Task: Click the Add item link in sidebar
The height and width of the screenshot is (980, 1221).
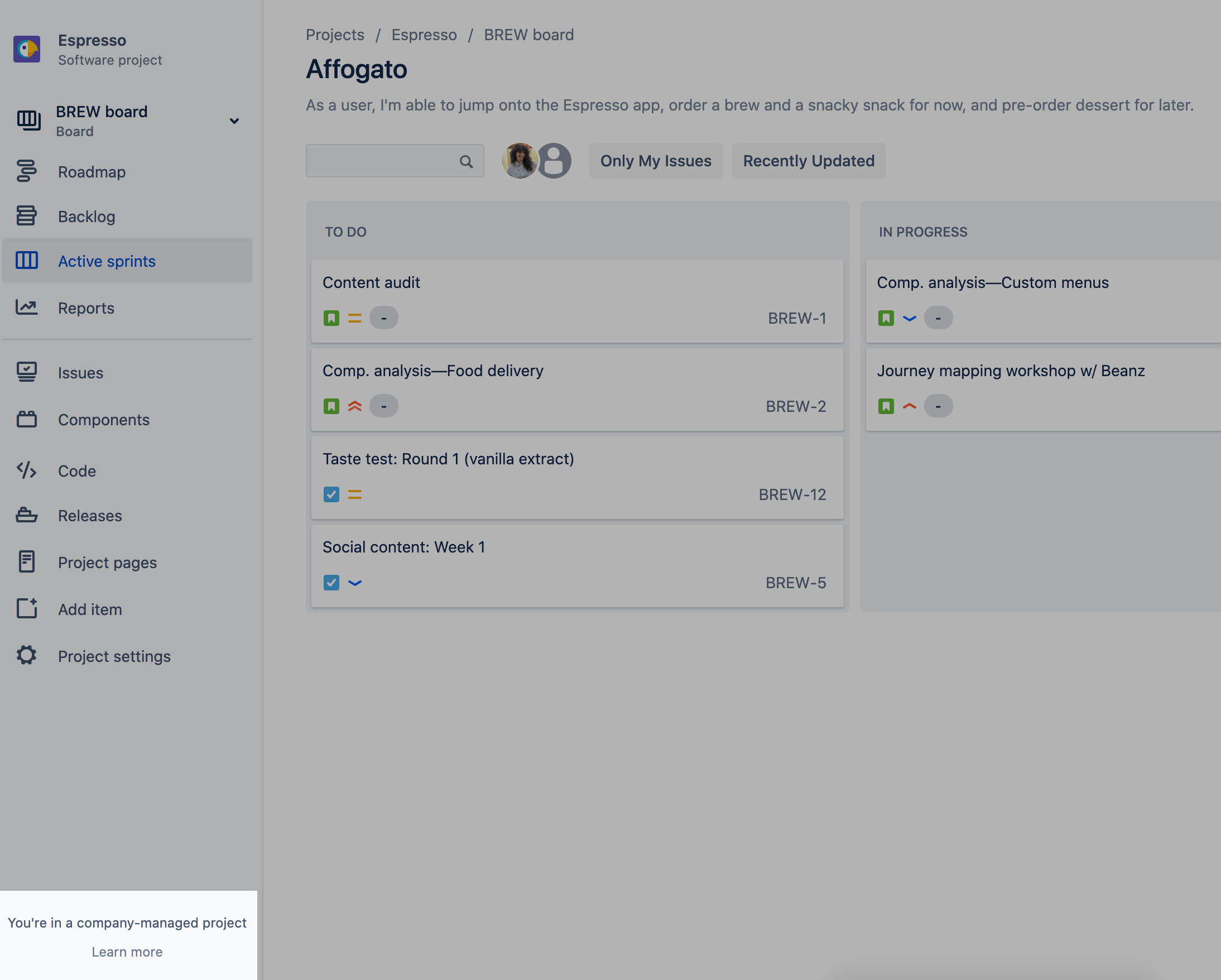Action: pyautogui.click(x=90, y=608)
